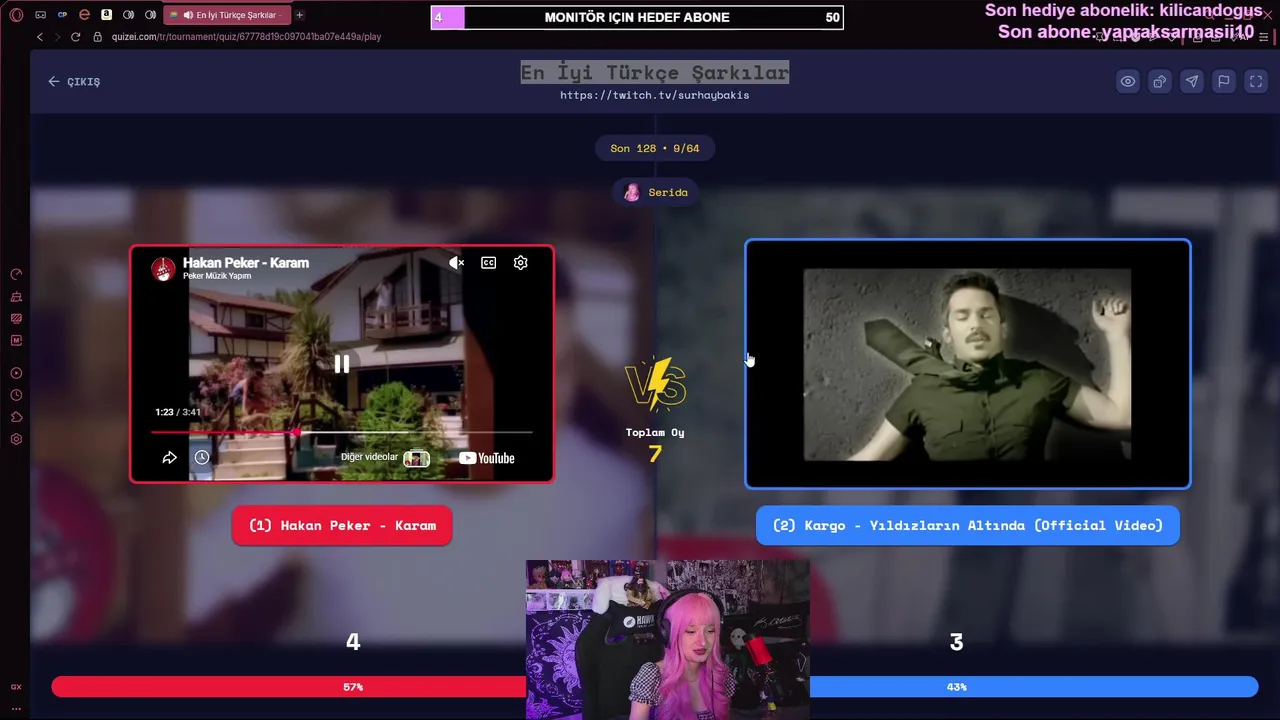Mute audio via the tab speaker icon

[x=188, y=15]
